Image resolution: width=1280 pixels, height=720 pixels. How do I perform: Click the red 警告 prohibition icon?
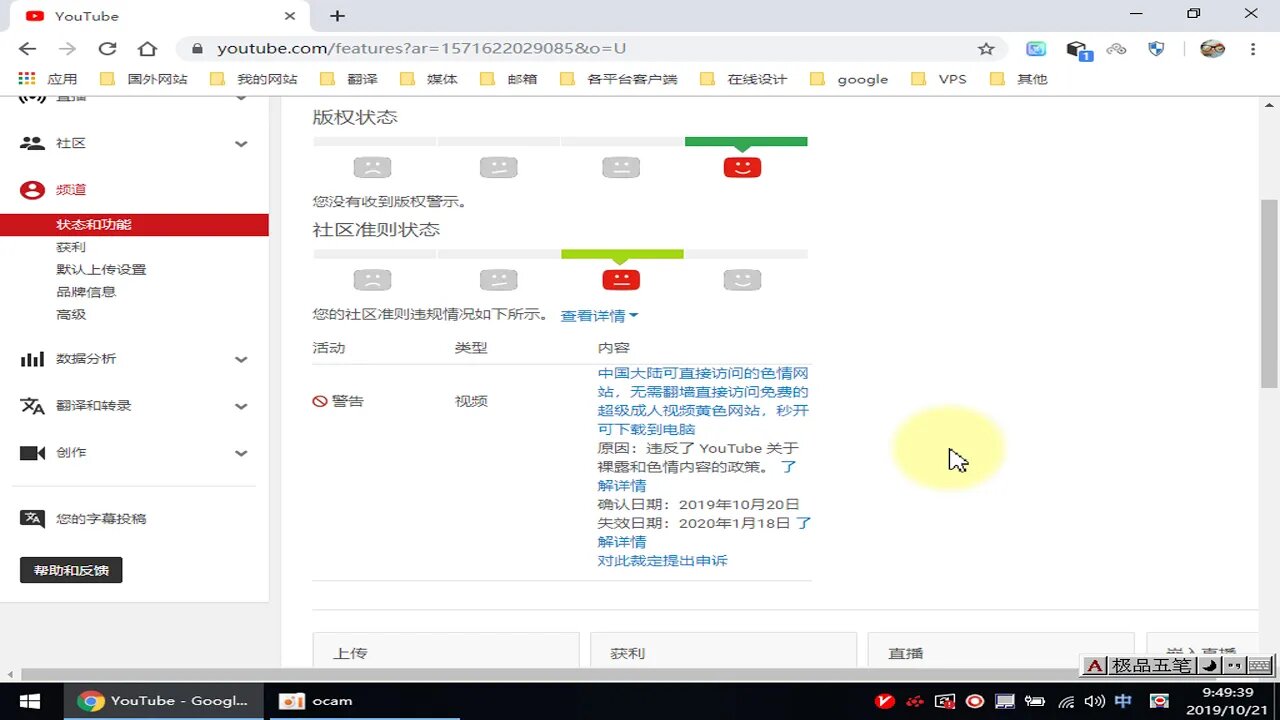coord(320,401)
